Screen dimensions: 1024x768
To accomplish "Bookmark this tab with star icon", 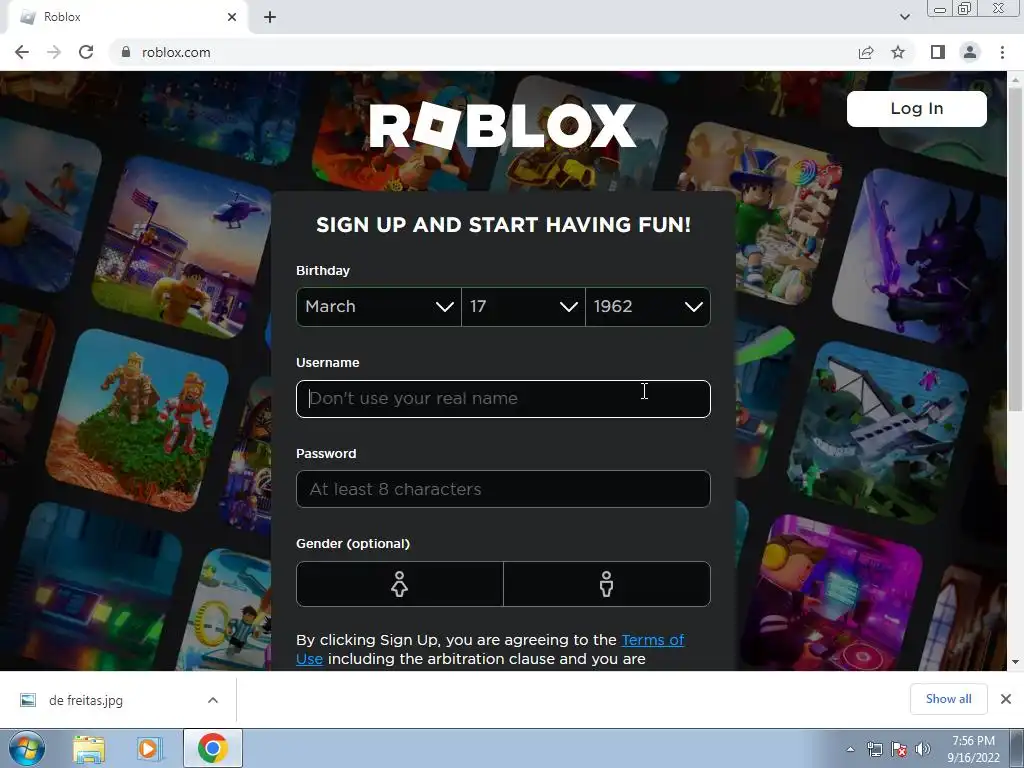I will point(898,52).
